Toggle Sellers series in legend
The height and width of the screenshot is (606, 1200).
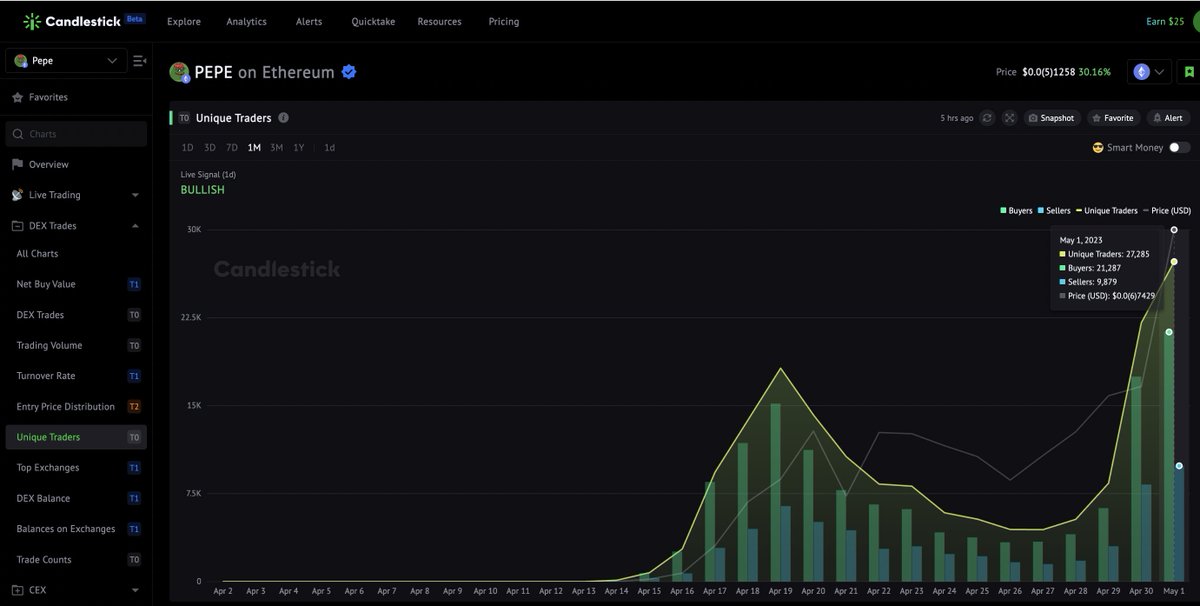[1054, 211]
